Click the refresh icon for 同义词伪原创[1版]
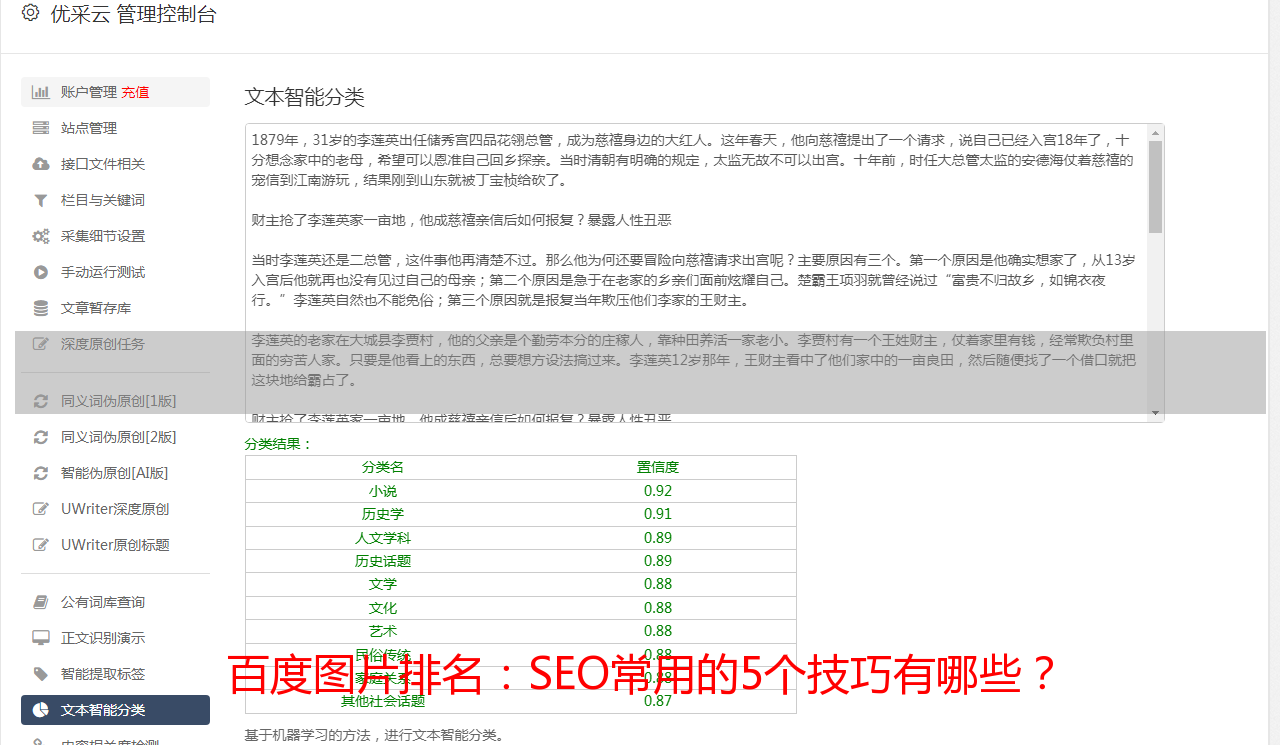Screen dimensions: 1280x745 click(41, 401)
